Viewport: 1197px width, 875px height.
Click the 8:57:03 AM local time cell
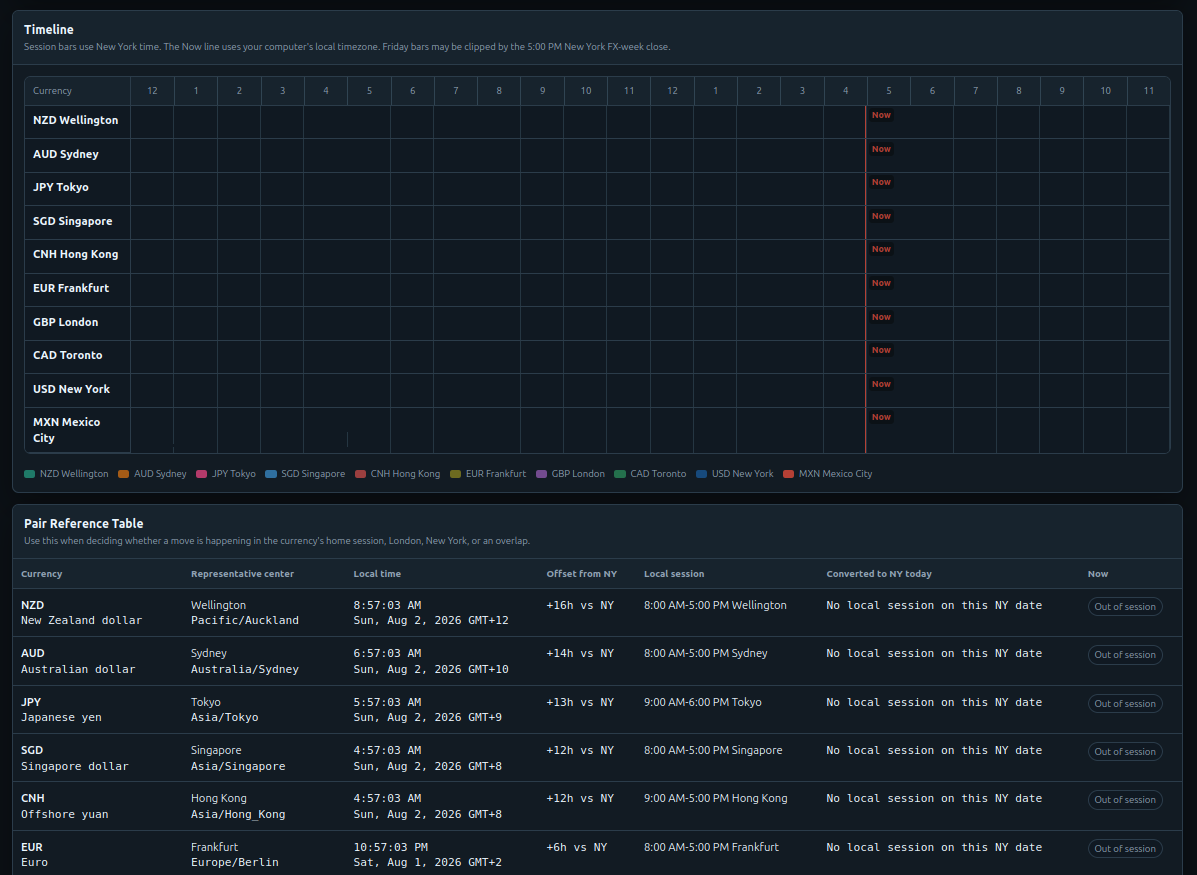click(387, 605)
